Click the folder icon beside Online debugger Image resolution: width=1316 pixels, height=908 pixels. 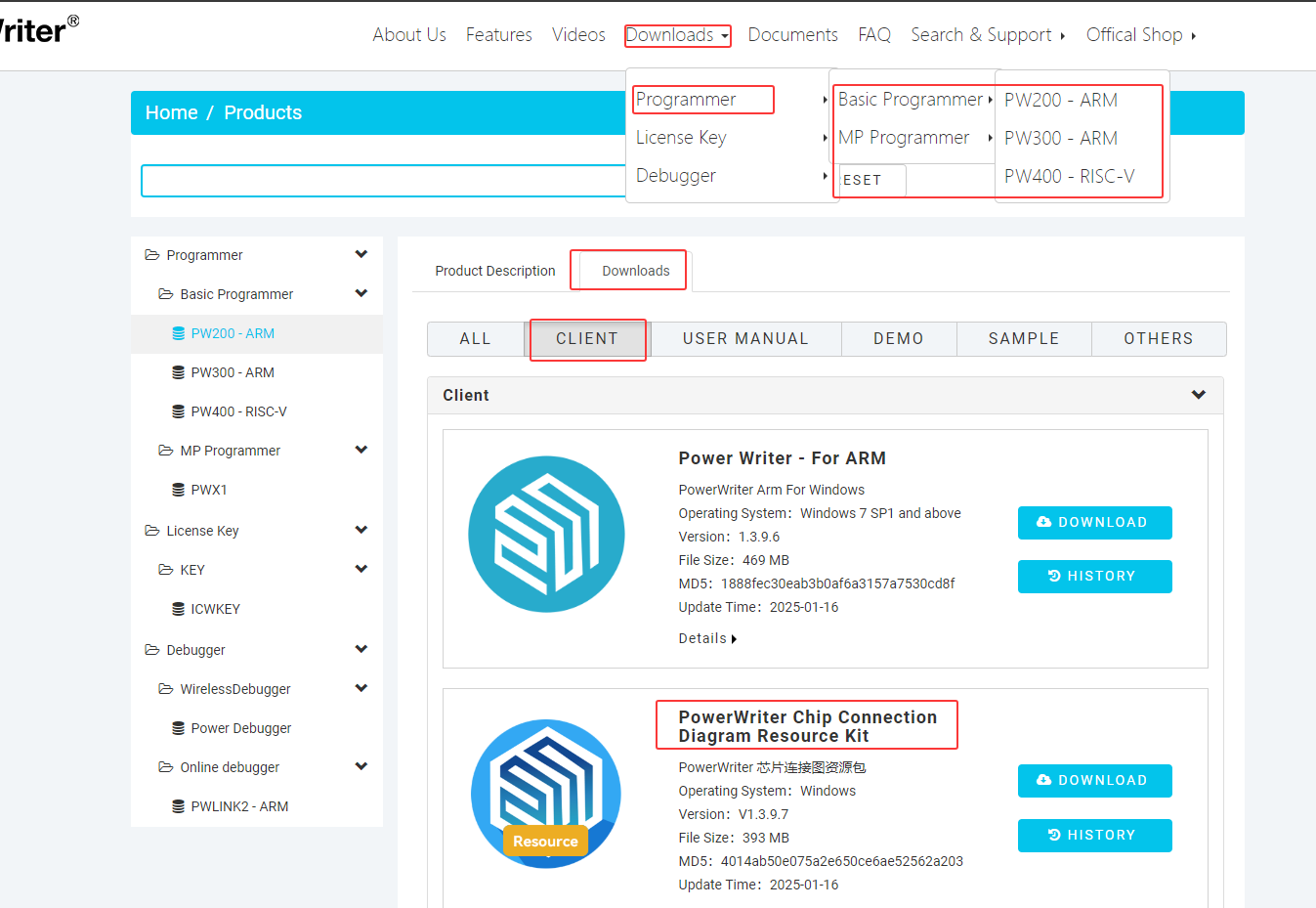point(166,767)
